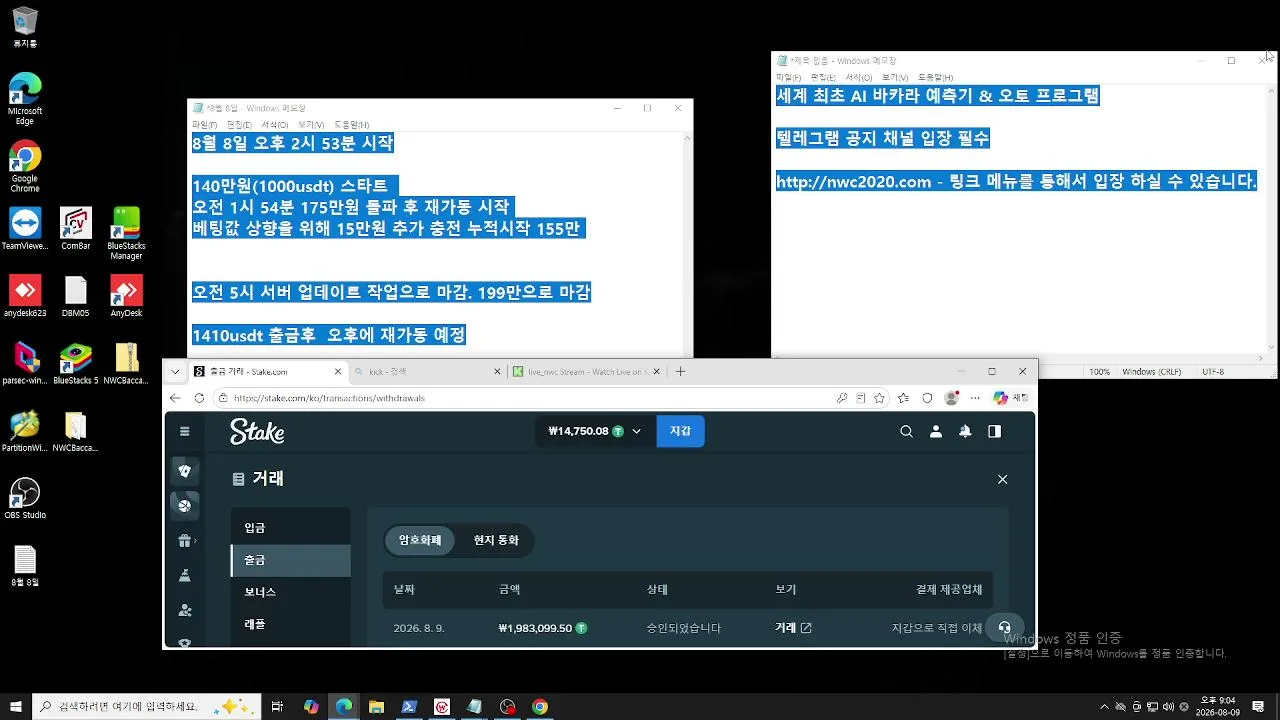Image resolution: width=1280 pixels, height=720 pixels.
Task: Select the OBS Studio desktop icon
Action: 25,499
